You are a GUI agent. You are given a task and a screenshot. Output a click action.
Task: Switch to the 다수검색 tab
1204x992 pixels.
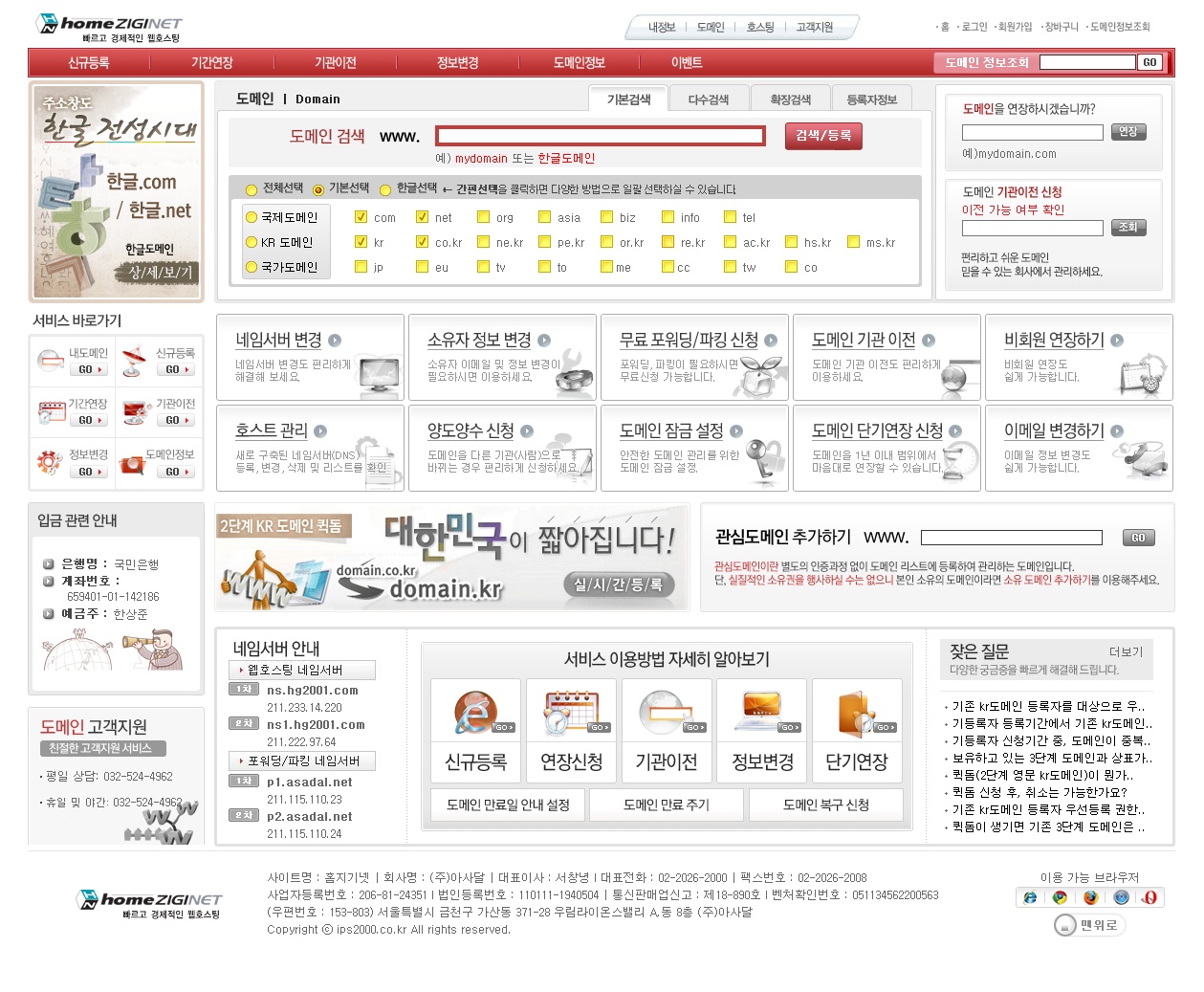(708, 99)
